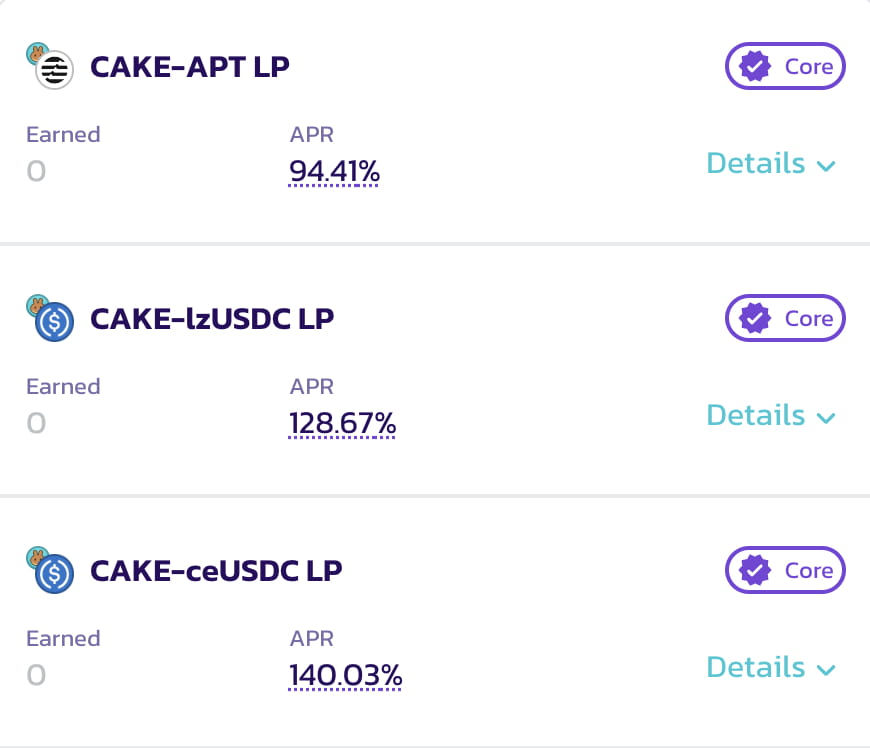The width and height of the screenshot is (870, 748).
Task: Click the USDC dollar coin icon on CAKE-lzUSDC
Action: point(53,323)
